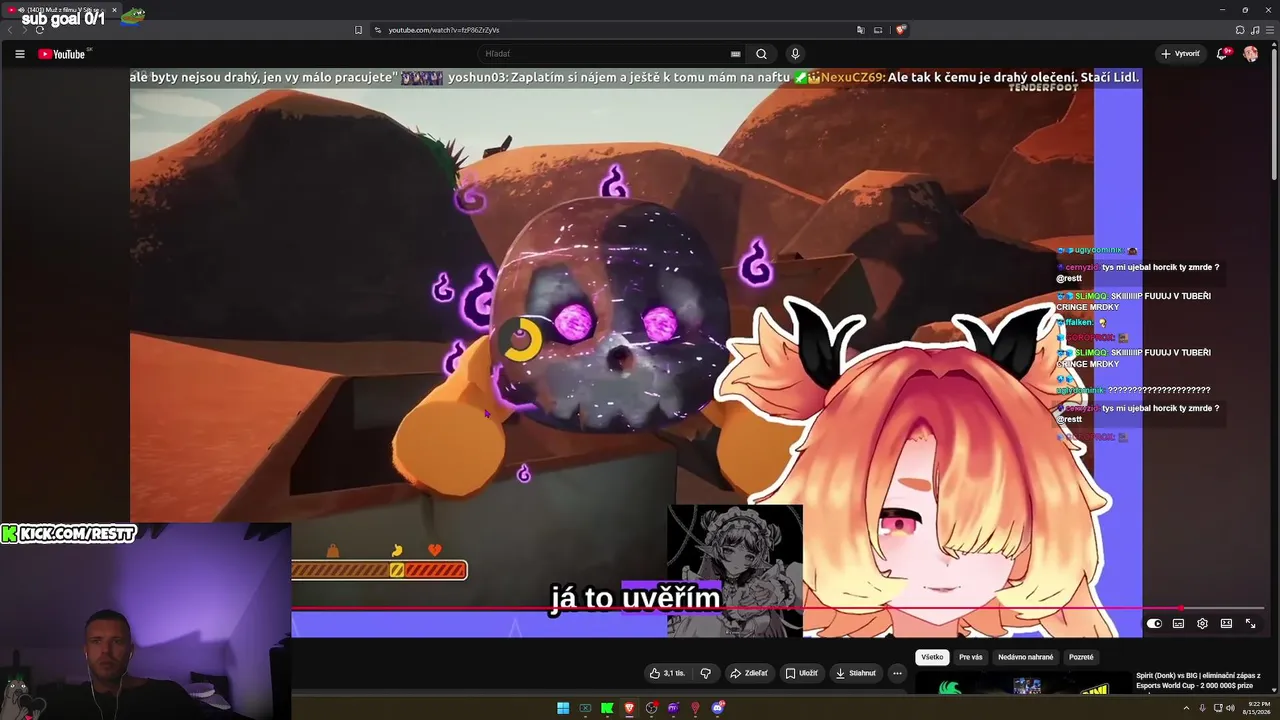The height and width of the screenshot is (720, 1280).
Task: Switch the player to theater mode
Action: (x=1226, y=624)
